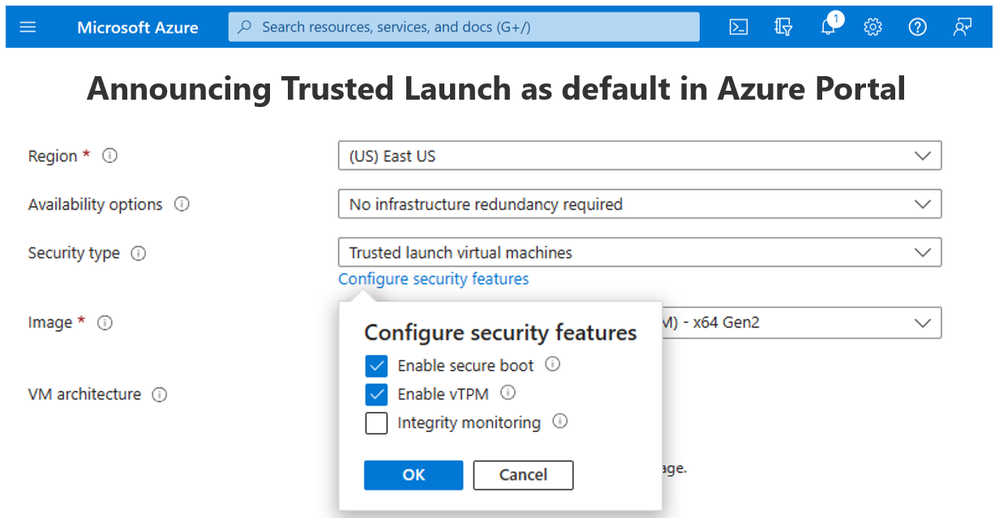The width and height of the screenshot is (999, 531).
Task: Open the Help question mark icon
Action: (917, 27)
